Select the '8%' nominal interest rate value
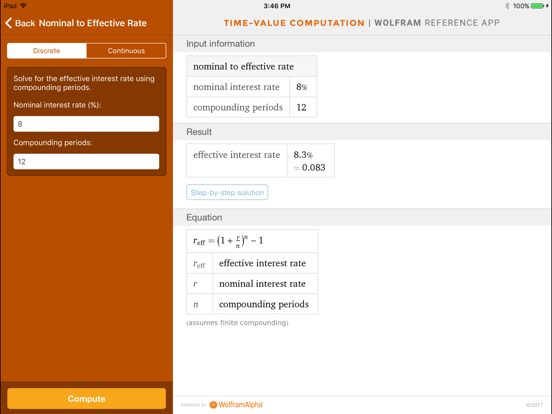The image size is (552, 414). 302,87
